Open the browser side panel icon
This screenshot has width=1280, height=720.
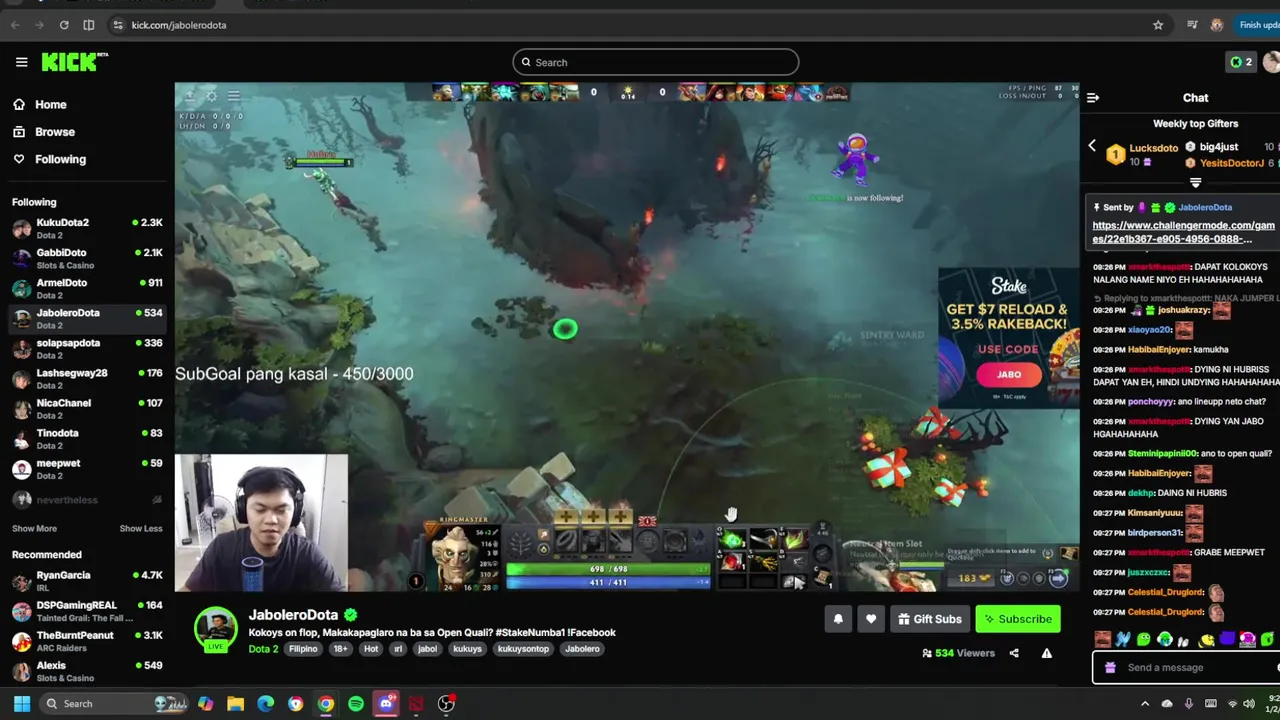pos(89,25)
